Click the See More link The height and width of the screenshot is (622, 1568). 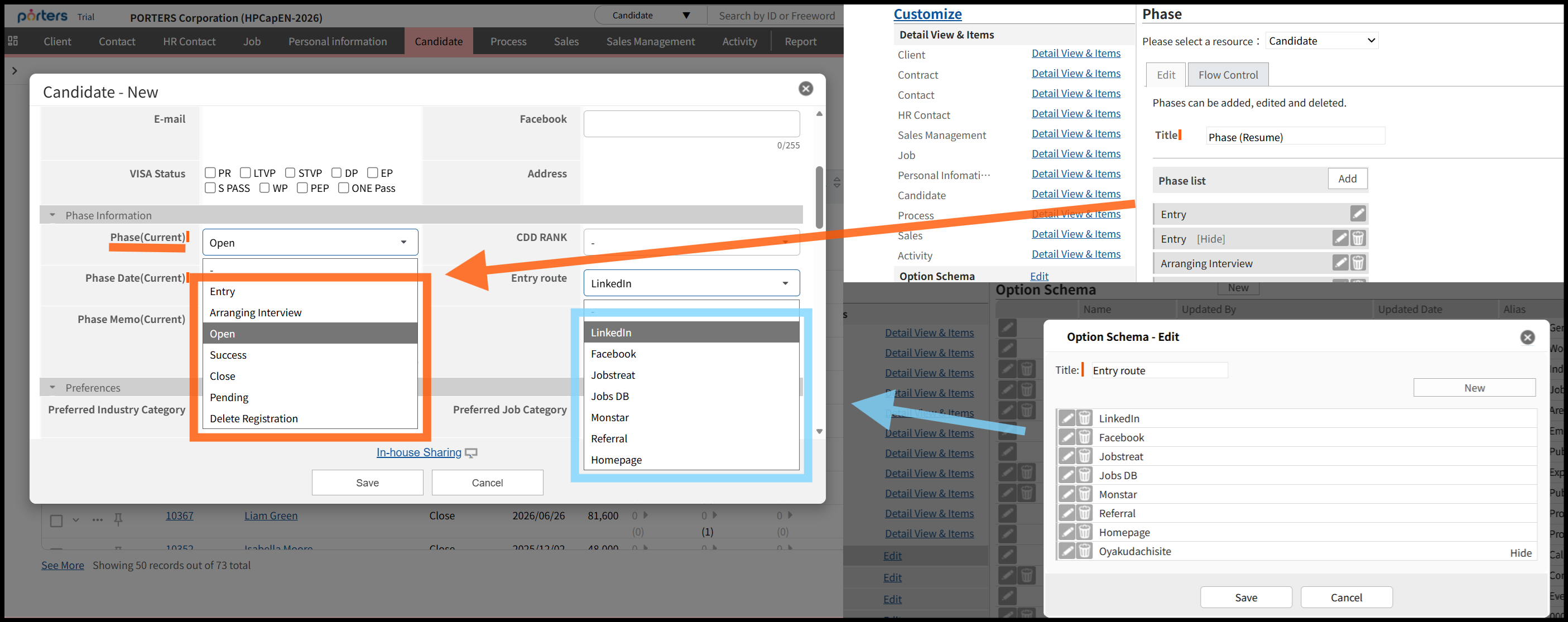(62, 565)
